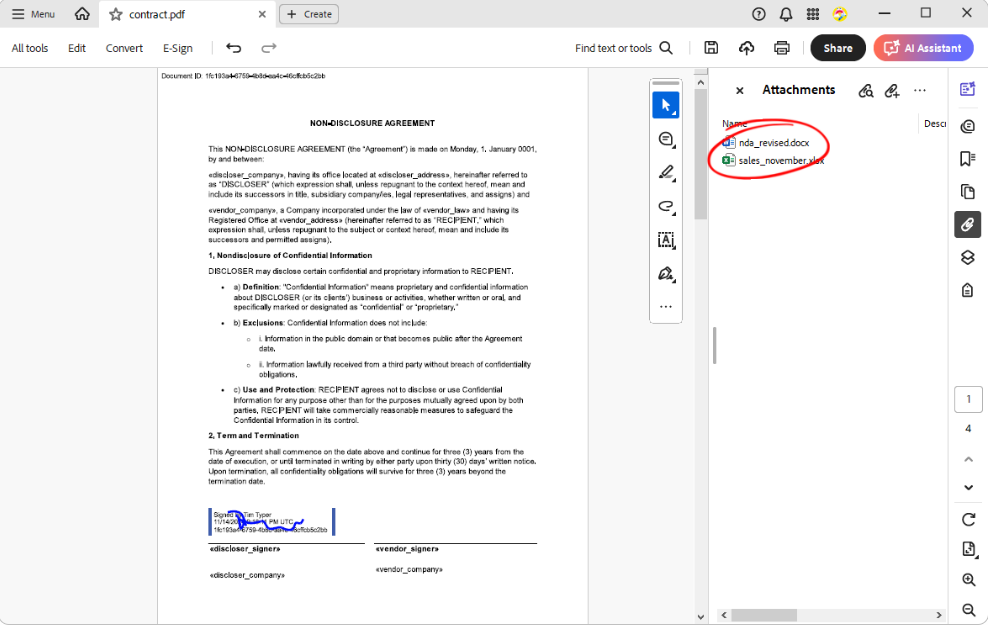
Task: Click the Share button
Action: (838, 48)
